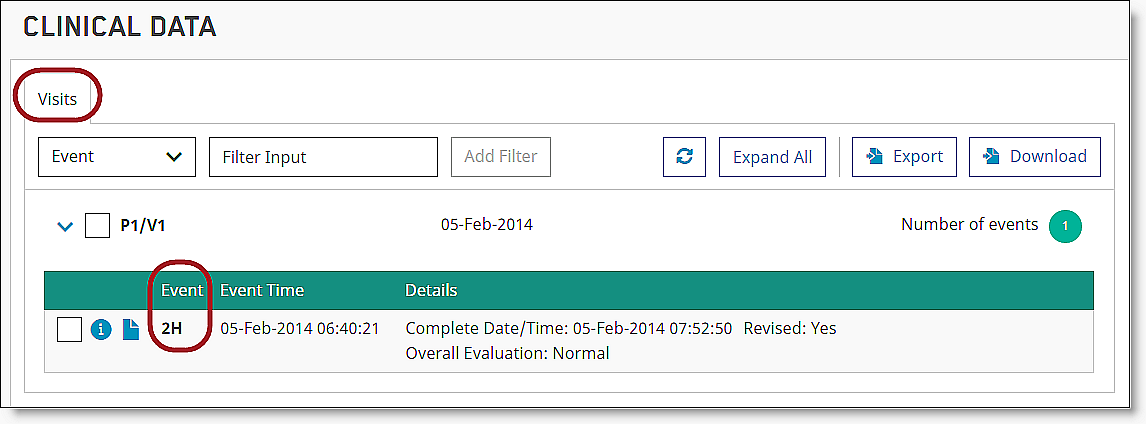The height and width of the screenshot is (424, 1146).
Task: Tick the 2H event row checkbox
Action: [69, 329]
